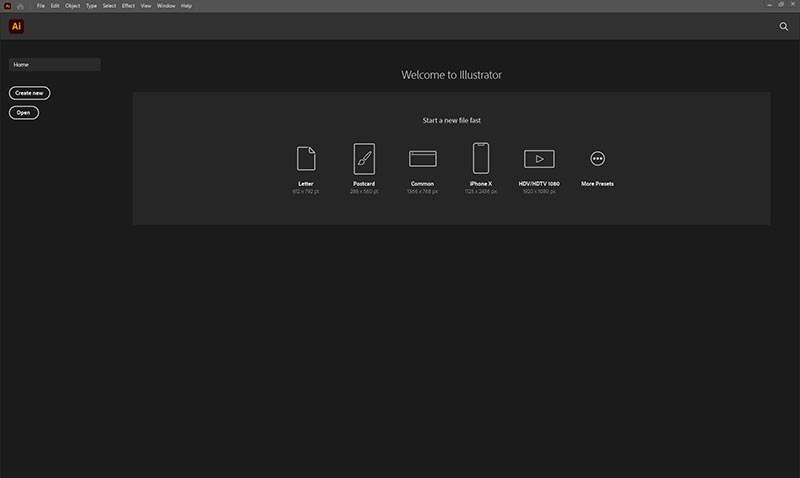800x478 pixels.
Task: Select the Home tab in the sidebar
Action: [55, 65]
